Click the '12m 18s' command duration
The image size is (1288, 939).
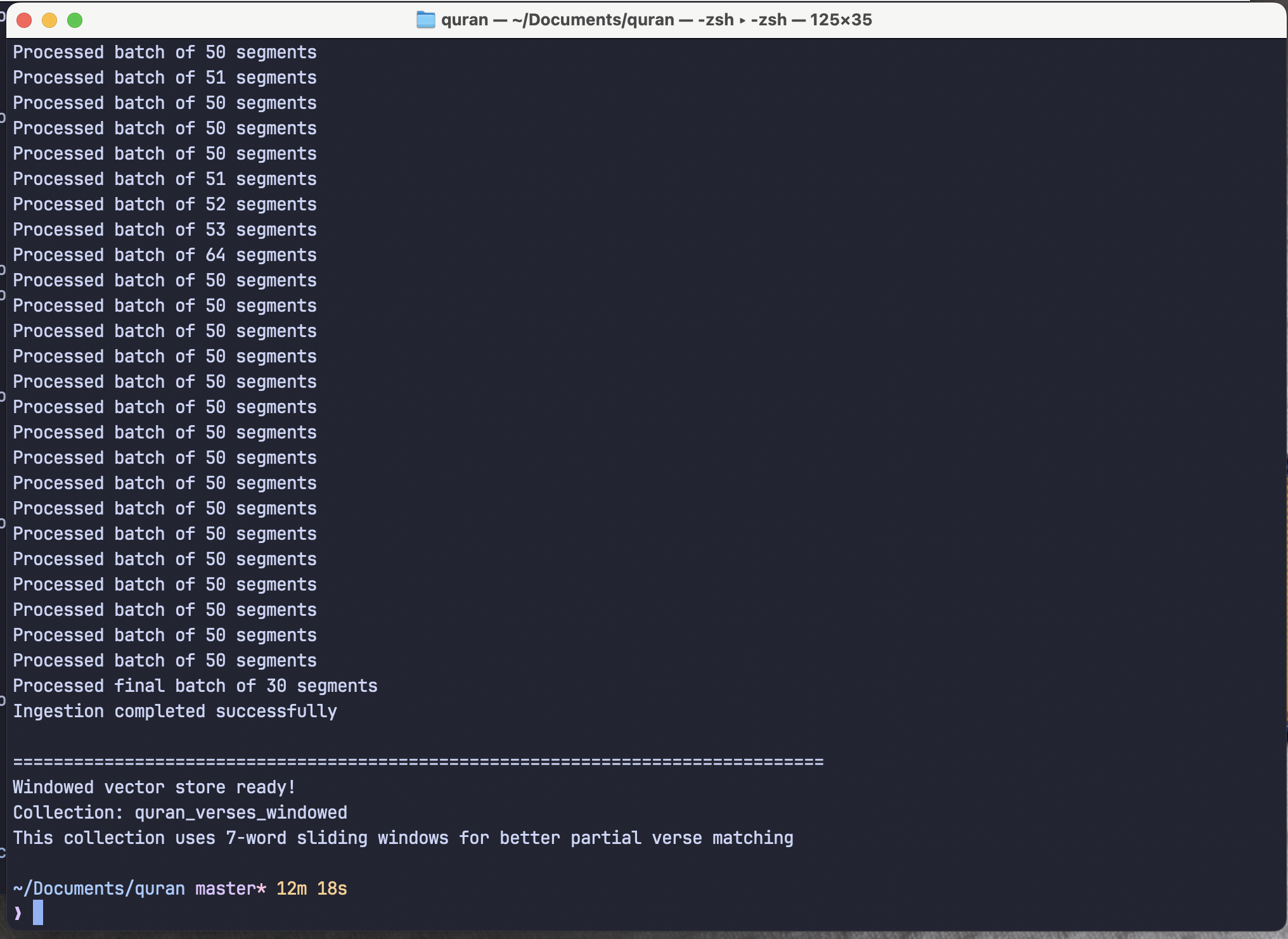(x=312, y=888)
